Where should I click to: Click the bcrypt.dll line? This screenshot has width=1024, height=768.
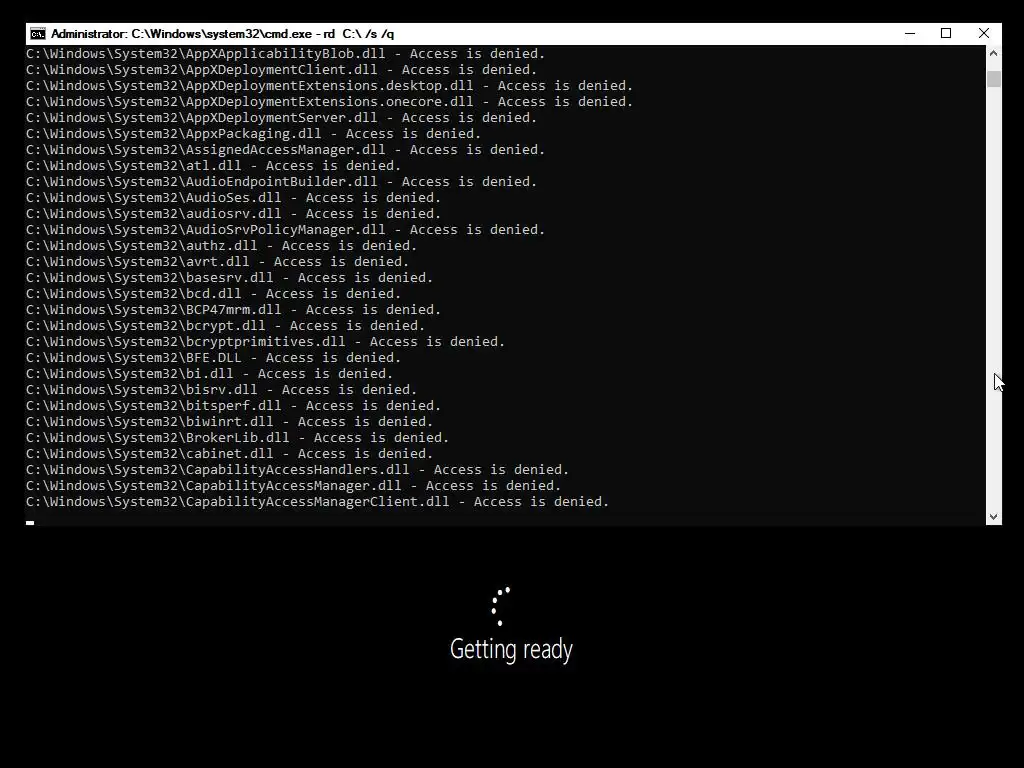point(226,326)
